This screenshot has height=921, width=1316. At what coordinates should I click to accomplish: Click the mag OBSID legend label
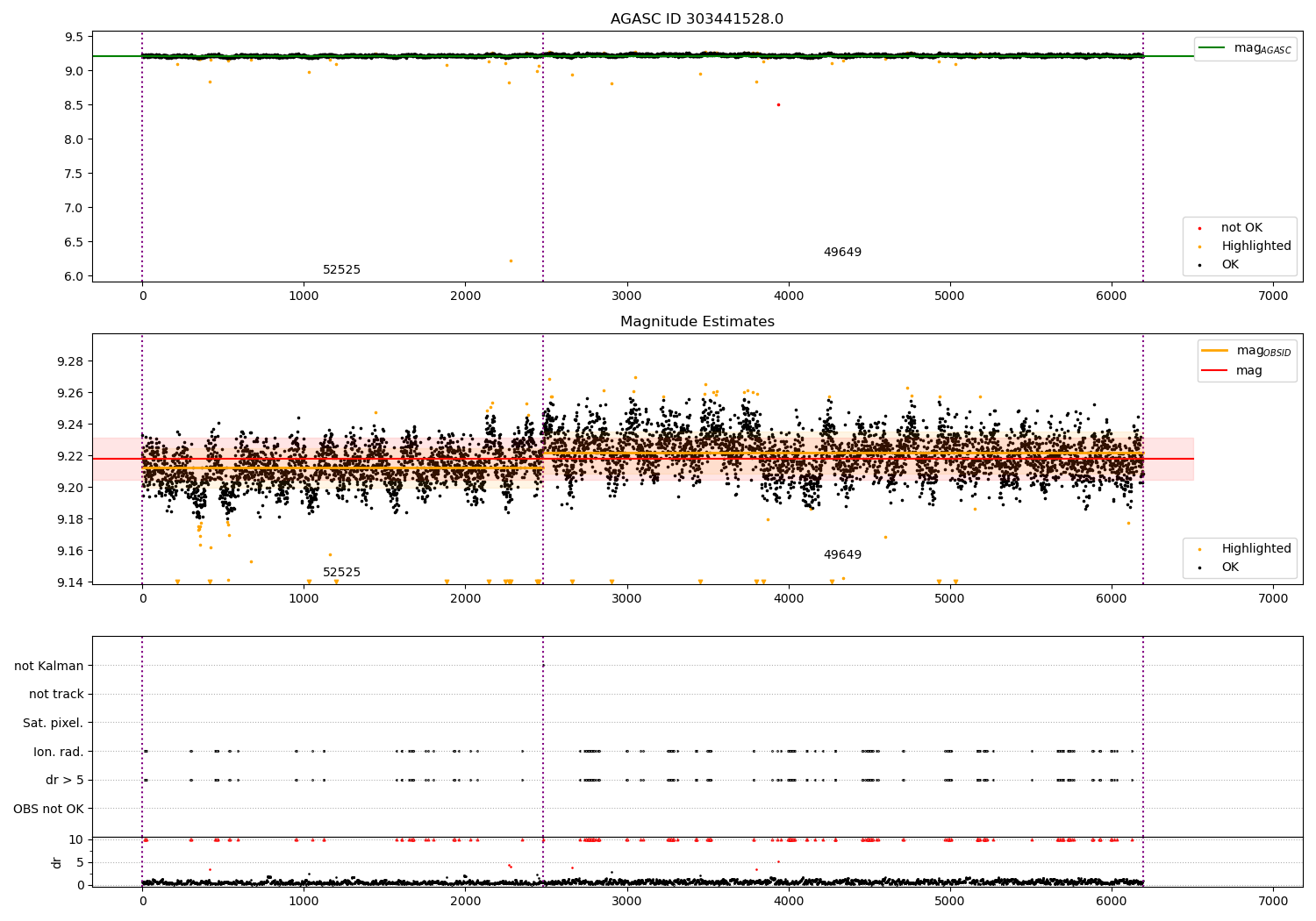1263,351
